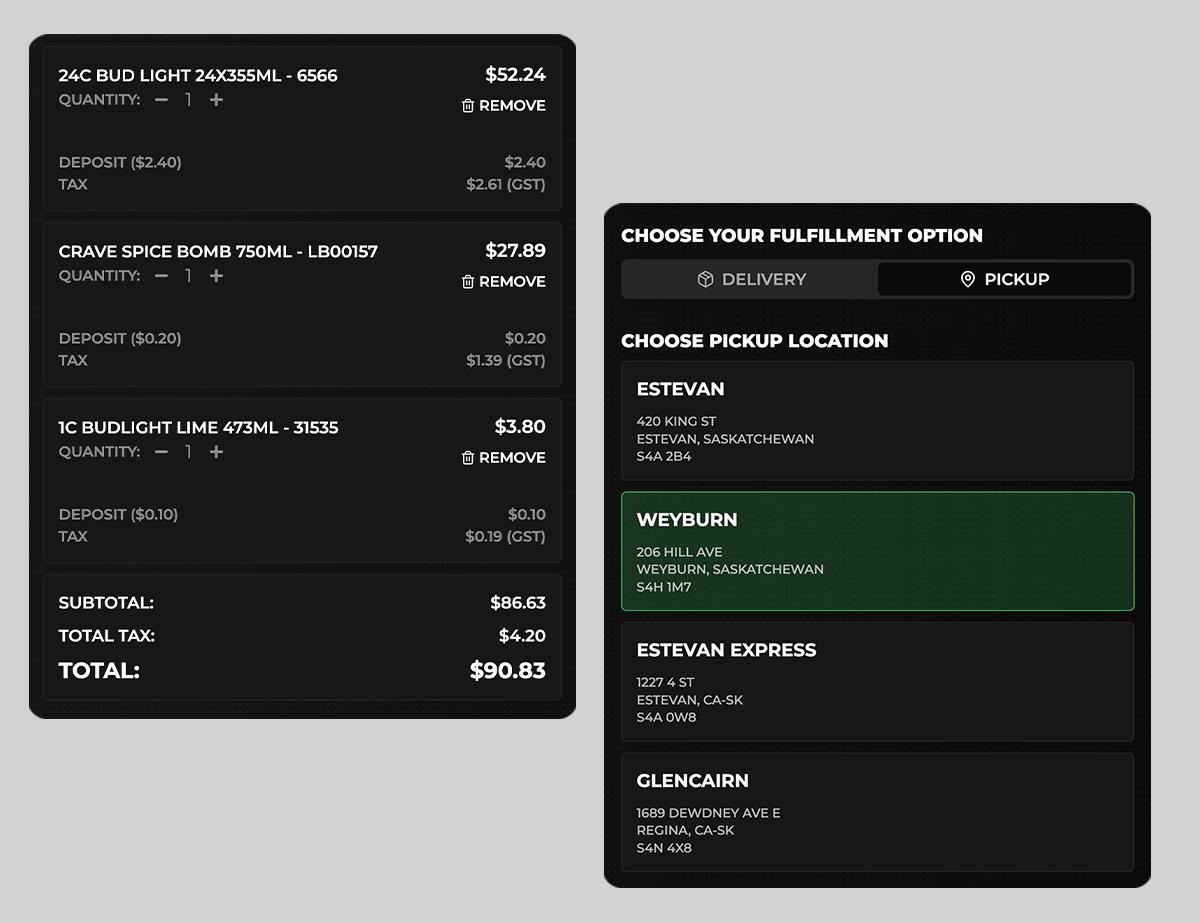Click the $52.24 item price

[516, 75]
